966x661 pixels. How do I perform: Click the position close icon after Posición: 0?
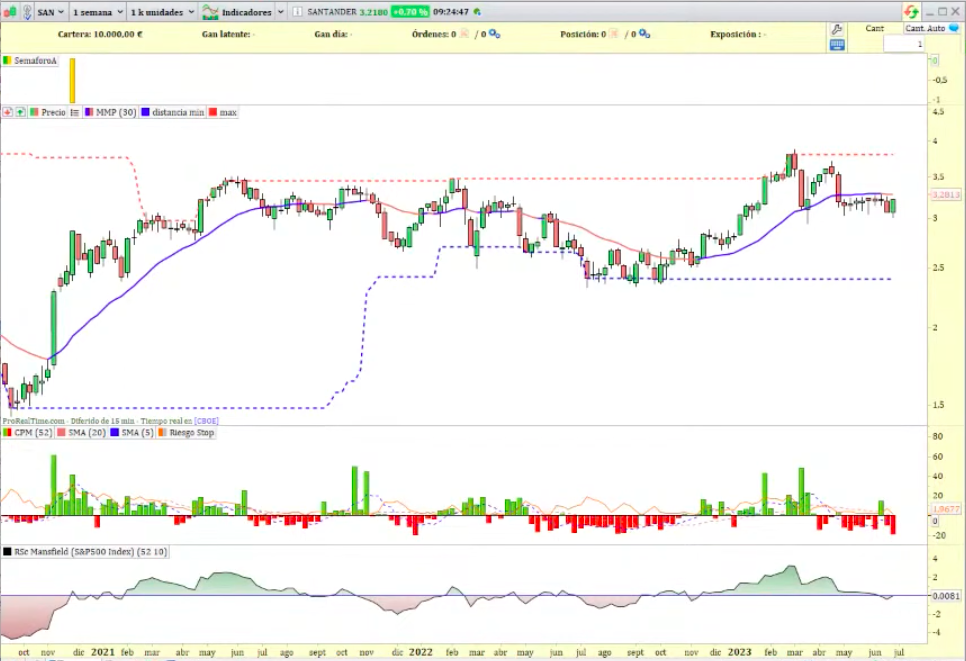[x=614, y=34]
